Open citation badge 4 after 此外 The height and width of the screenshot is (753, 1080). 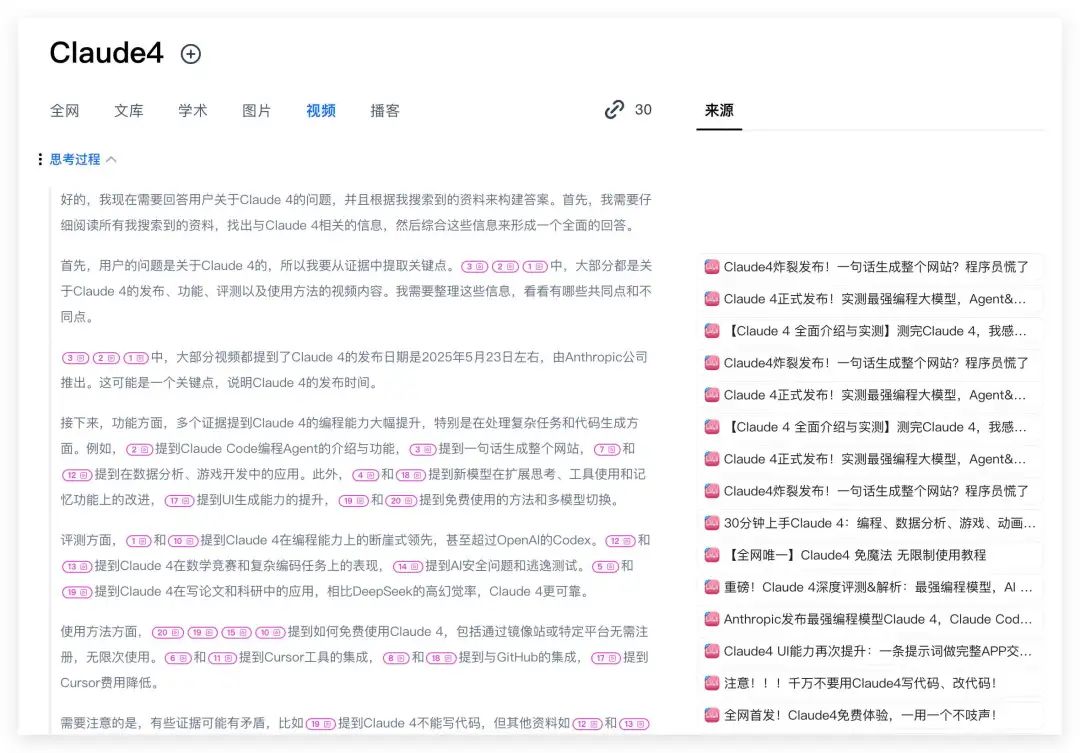click(365, 475)
